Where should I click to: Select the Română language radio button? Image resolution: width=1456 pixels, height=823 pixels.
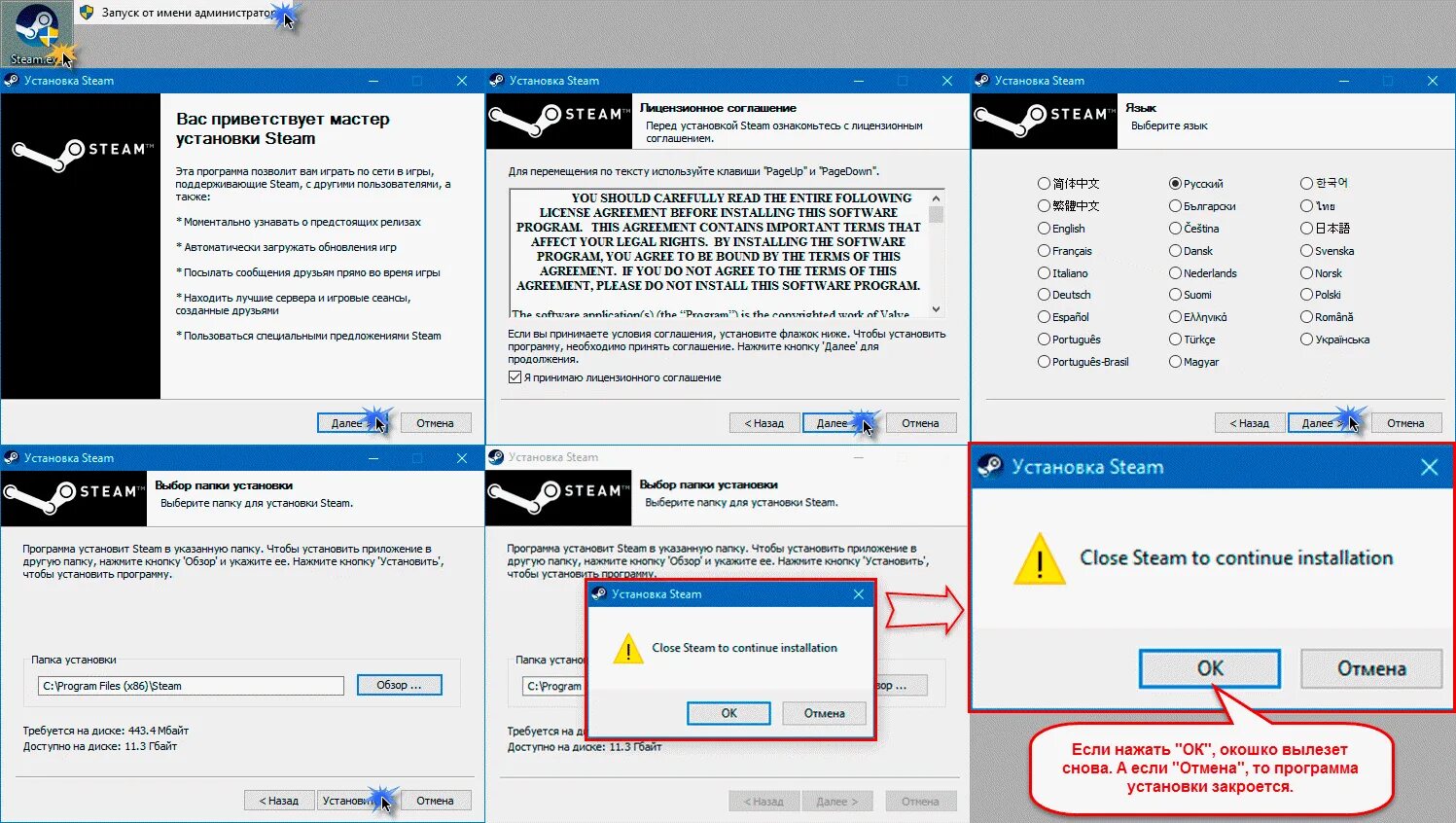1306,317
